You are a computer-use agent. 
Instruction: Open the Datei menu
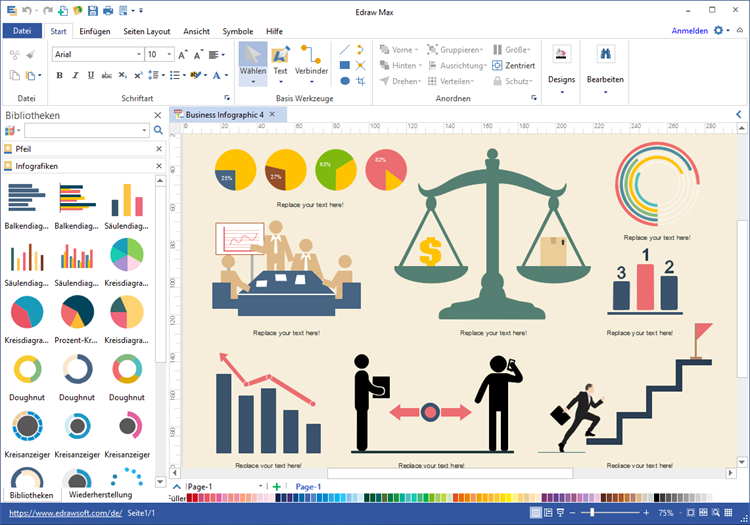point(22,31)
